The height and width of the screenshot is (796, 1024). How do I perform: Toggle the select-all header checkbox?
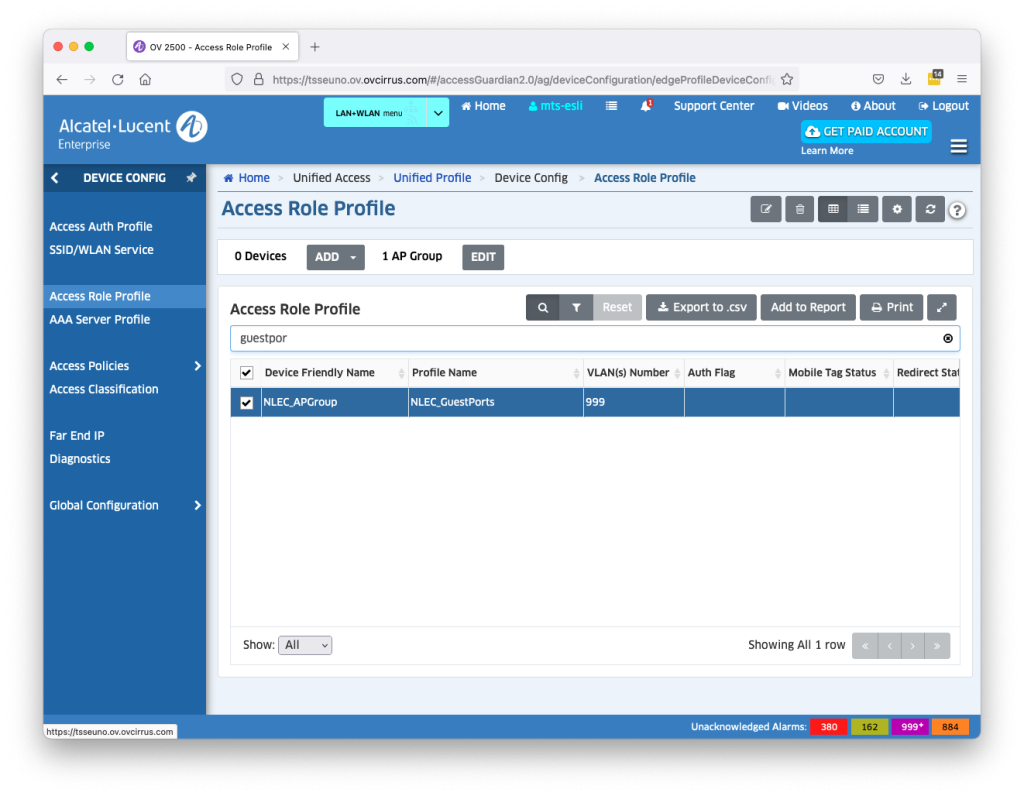(x=247, y=373)
